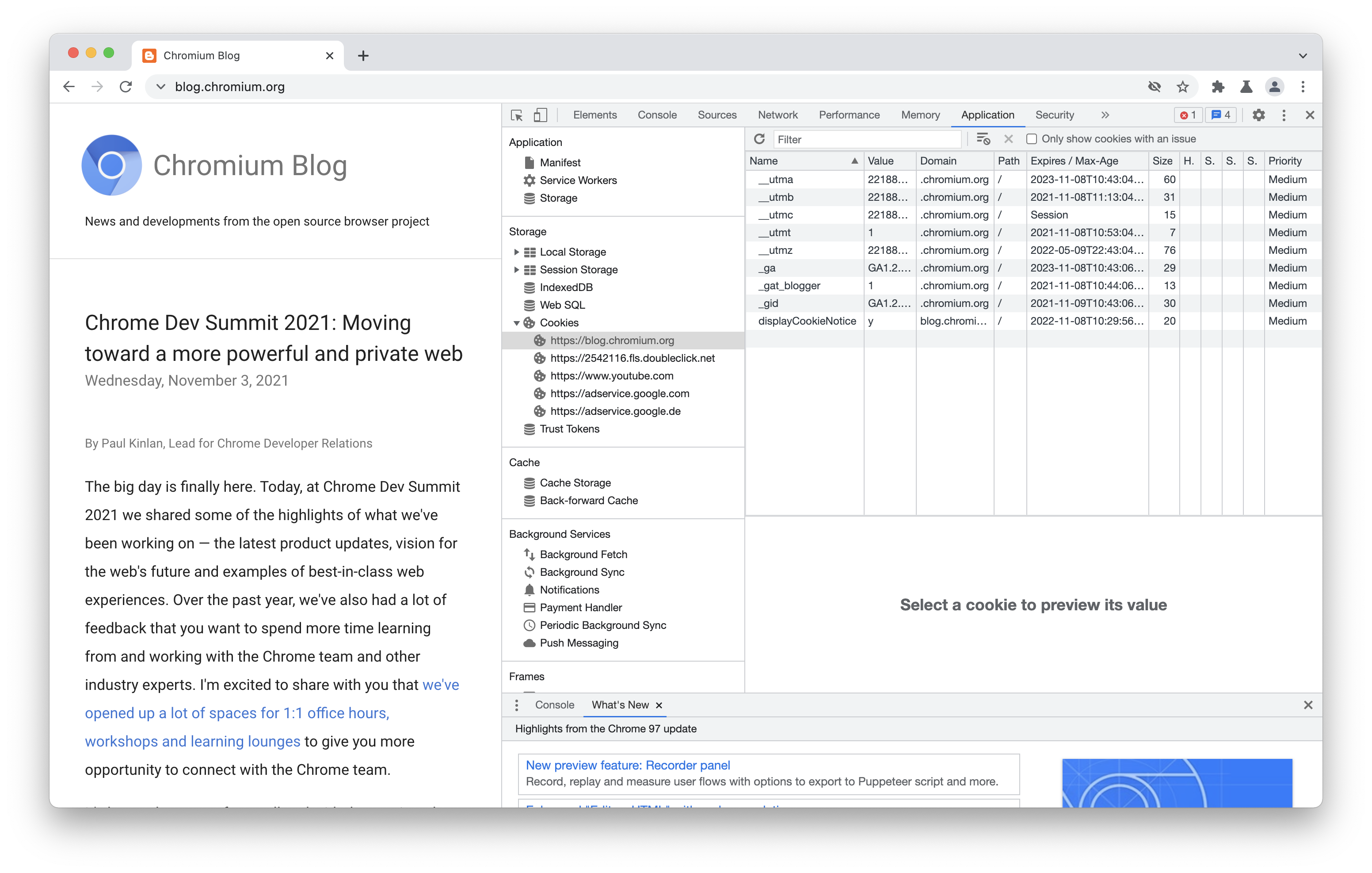The height and width of the screenshot is (873, 1372).
Task: Open the Network tab
Action: coord(778,115)
